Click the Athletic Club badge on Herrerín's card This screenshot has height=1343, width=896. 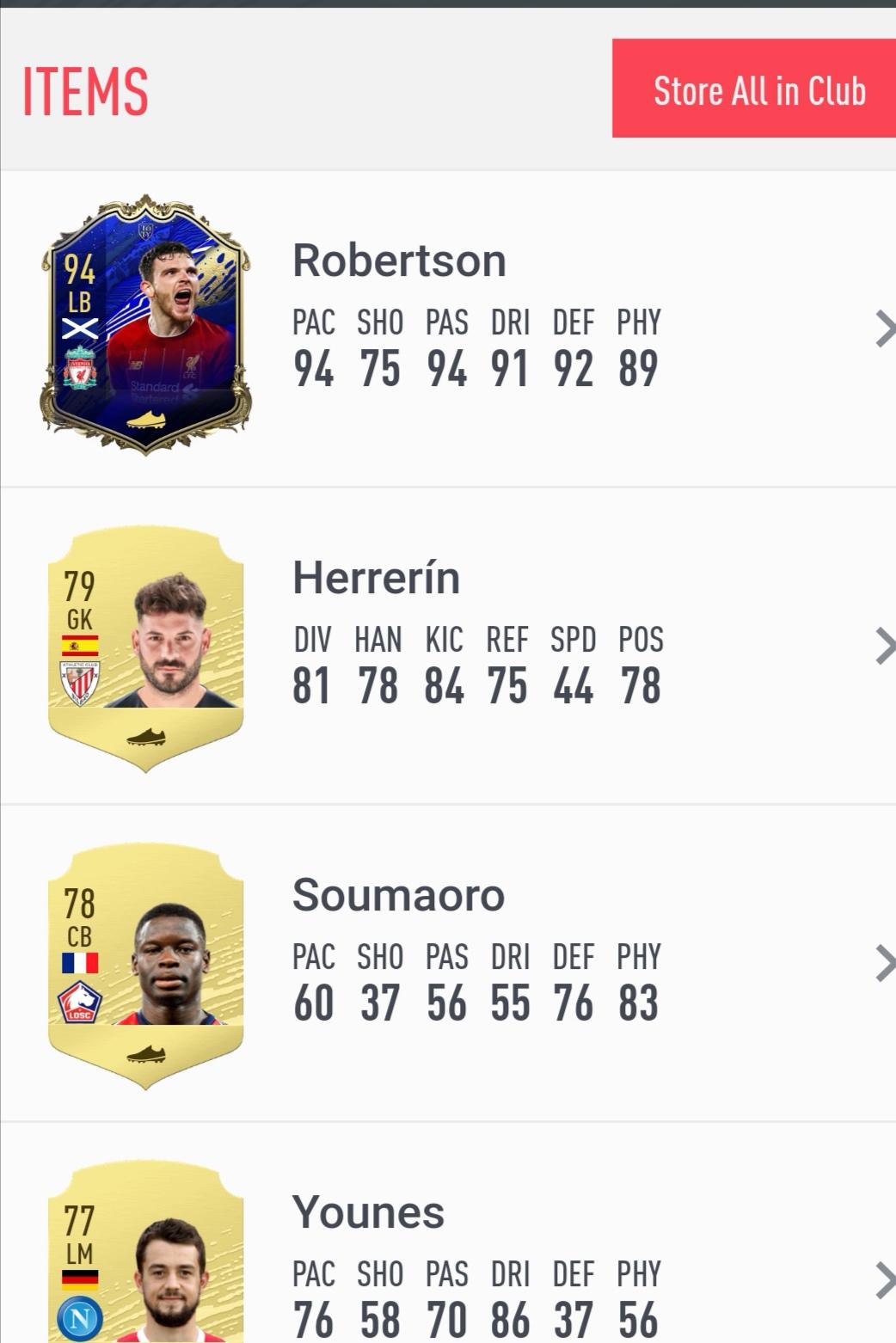coord(80,684)
